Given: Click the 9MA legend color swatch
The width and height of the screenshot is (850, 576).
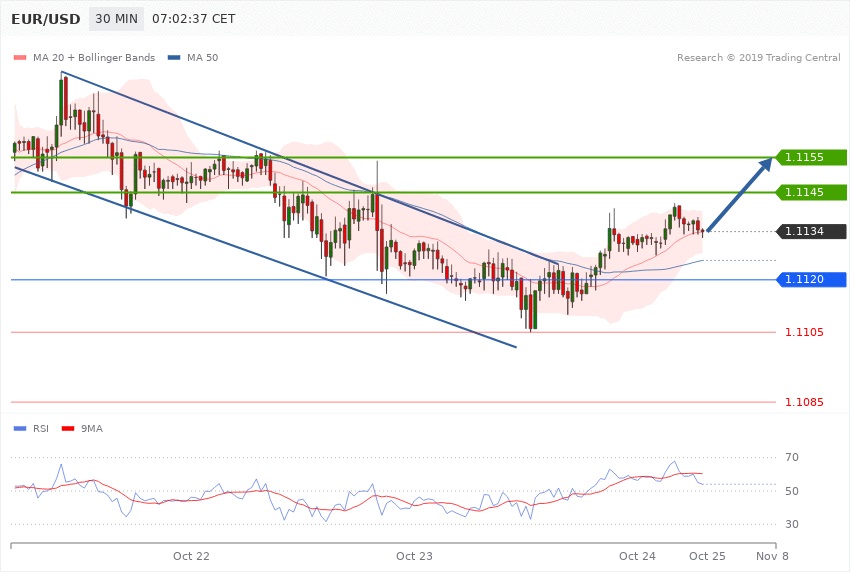Looking at the screenshot, I should coord(68,429).
